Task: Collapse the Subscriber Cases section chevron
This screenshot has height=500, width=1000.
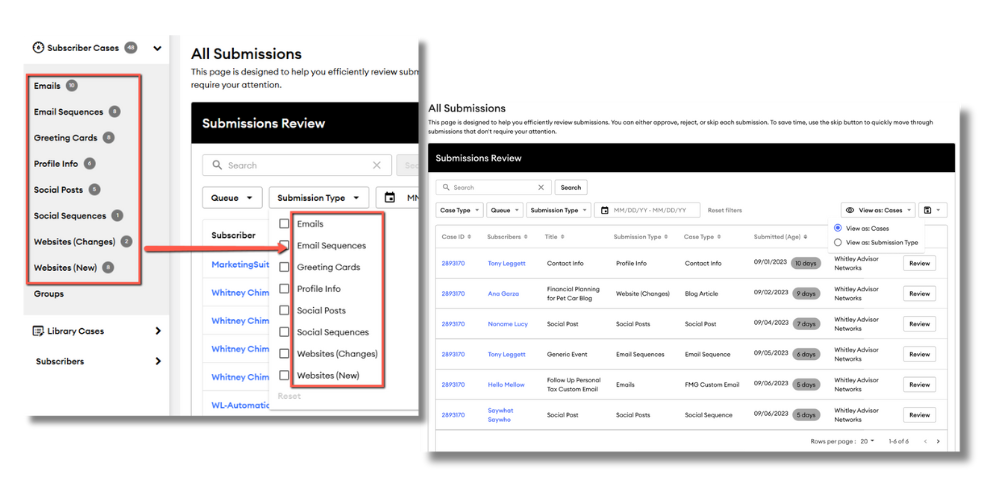Action: (x=157, y=47)
